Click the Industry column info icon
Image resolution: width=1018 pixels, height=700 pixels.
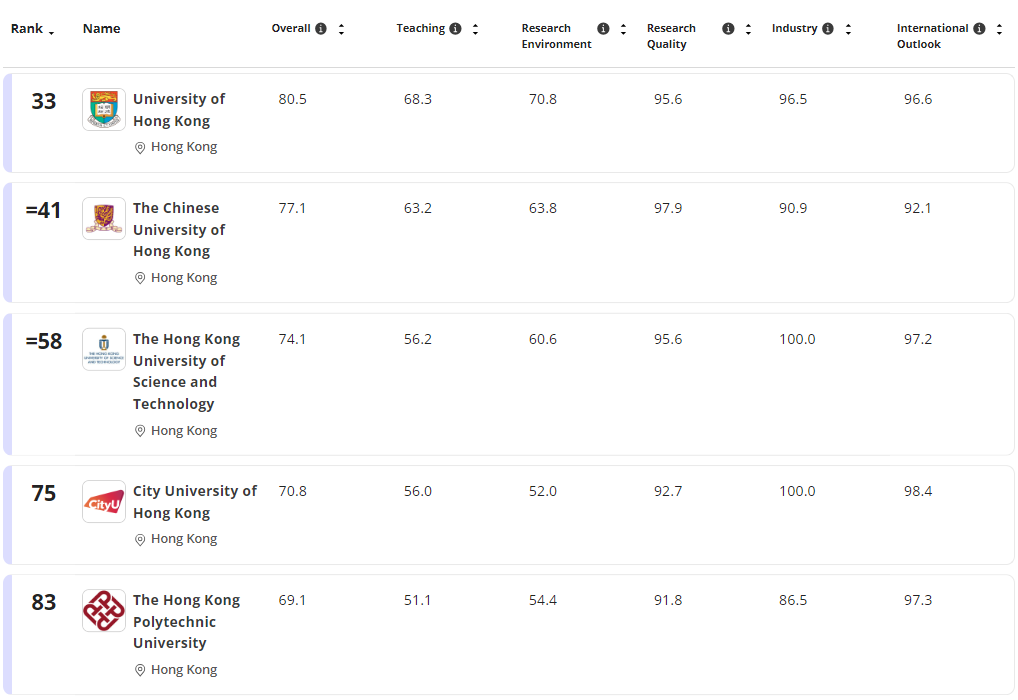(828, 29)
